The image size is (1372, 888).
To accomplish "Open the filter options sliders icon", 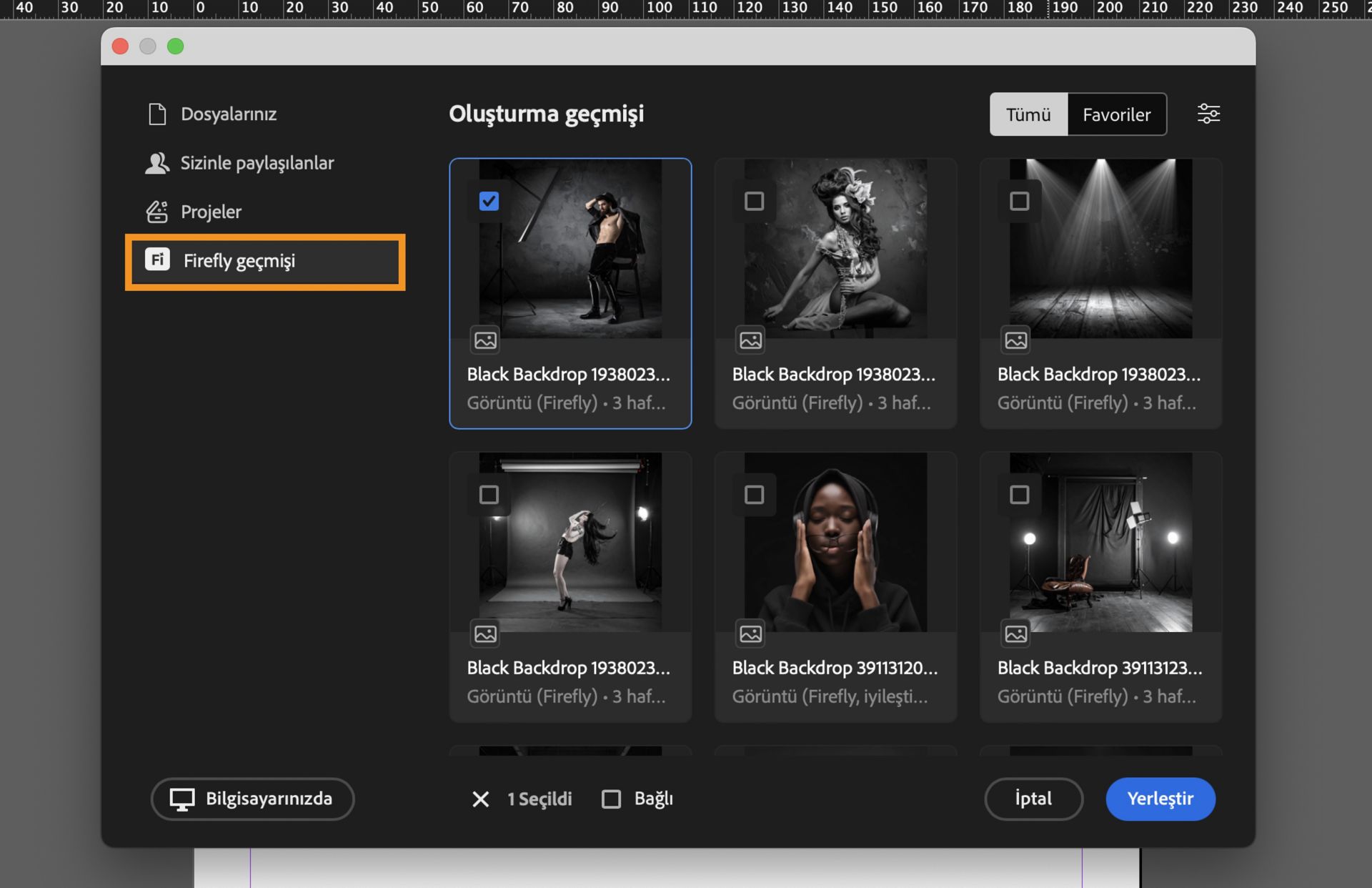I will tap(1208, 114).
